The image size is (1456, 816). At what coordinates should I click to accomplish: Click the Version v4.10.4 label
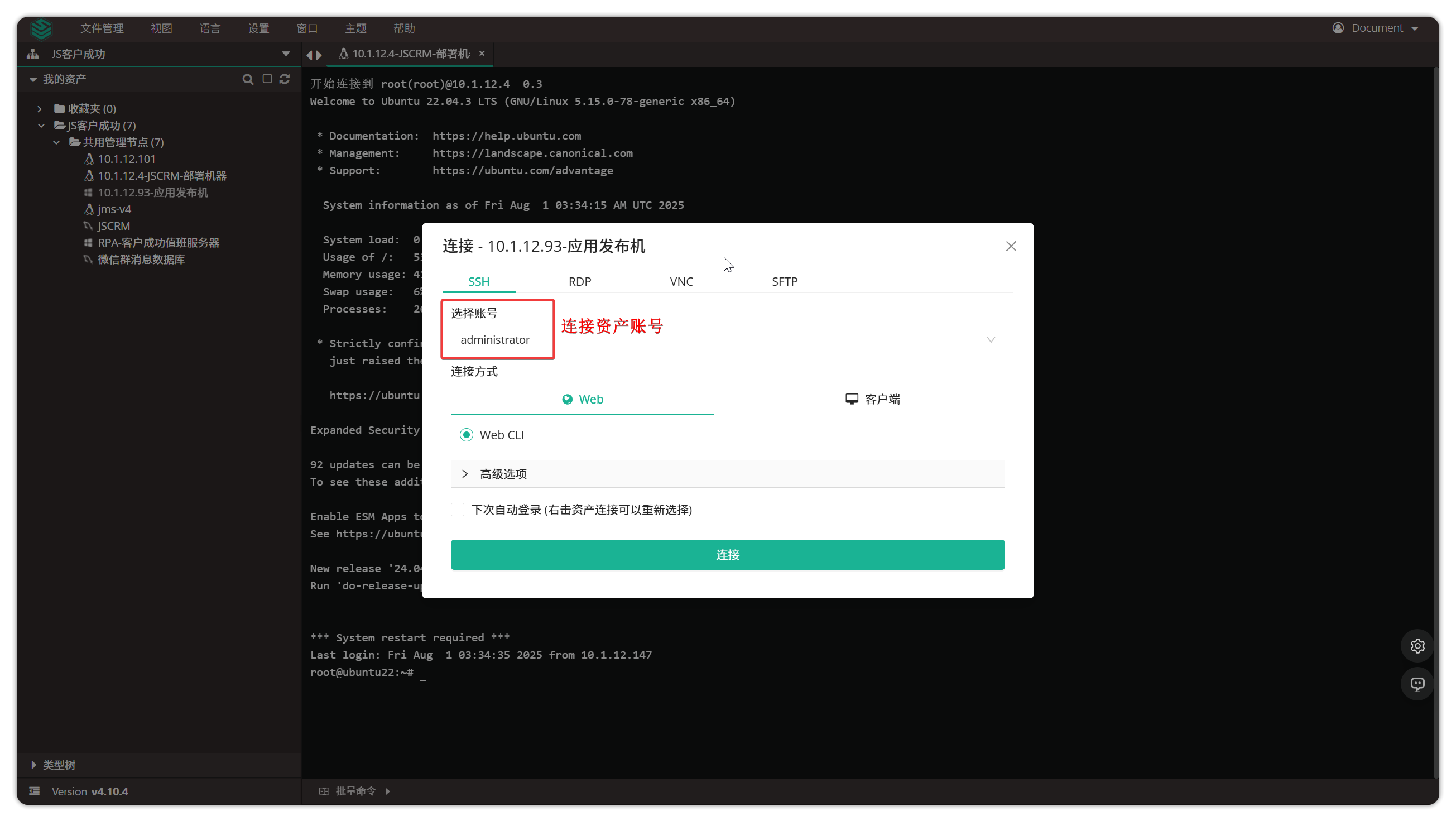click(90, 791)
